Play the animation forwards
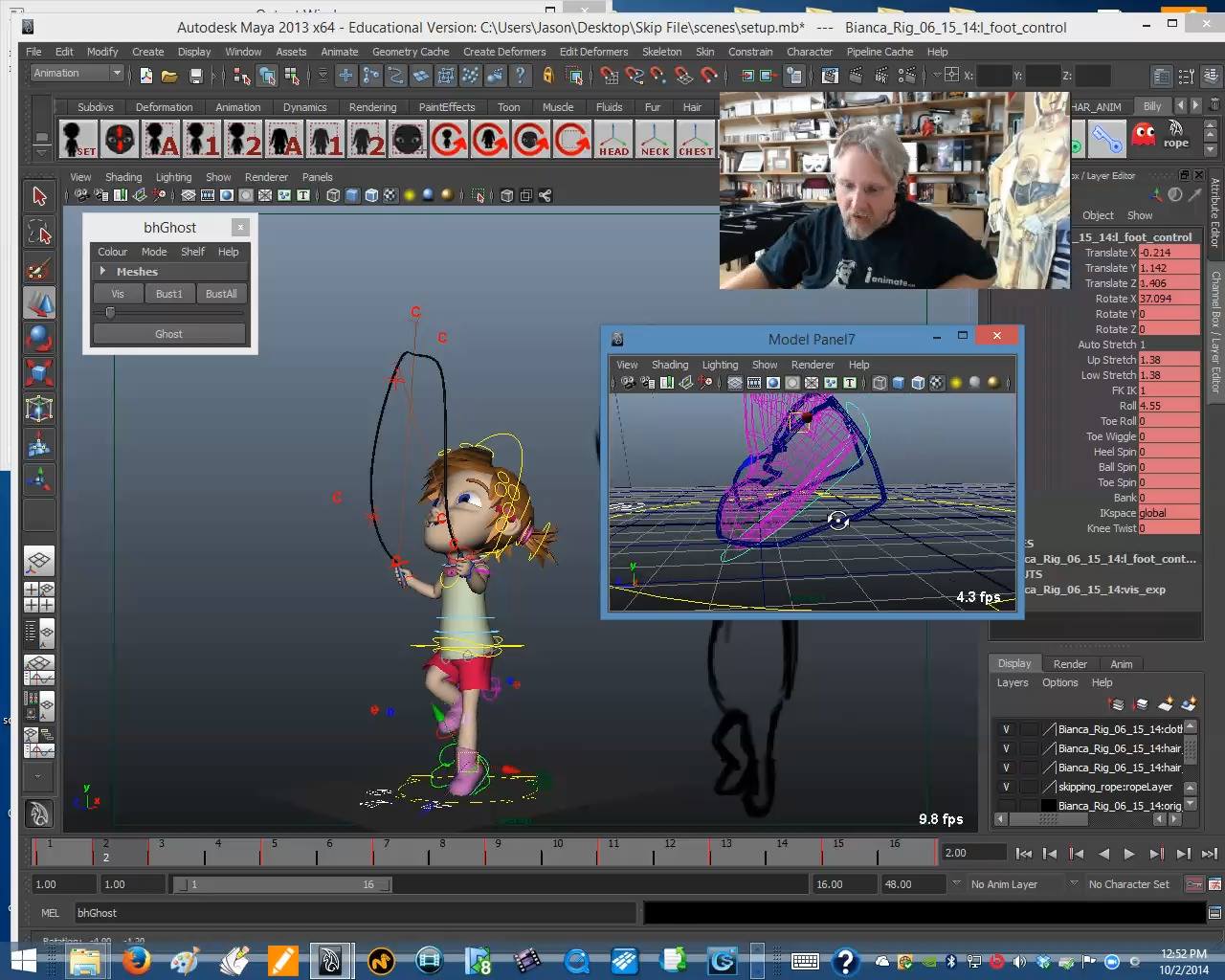 (x=1129, y=854)
